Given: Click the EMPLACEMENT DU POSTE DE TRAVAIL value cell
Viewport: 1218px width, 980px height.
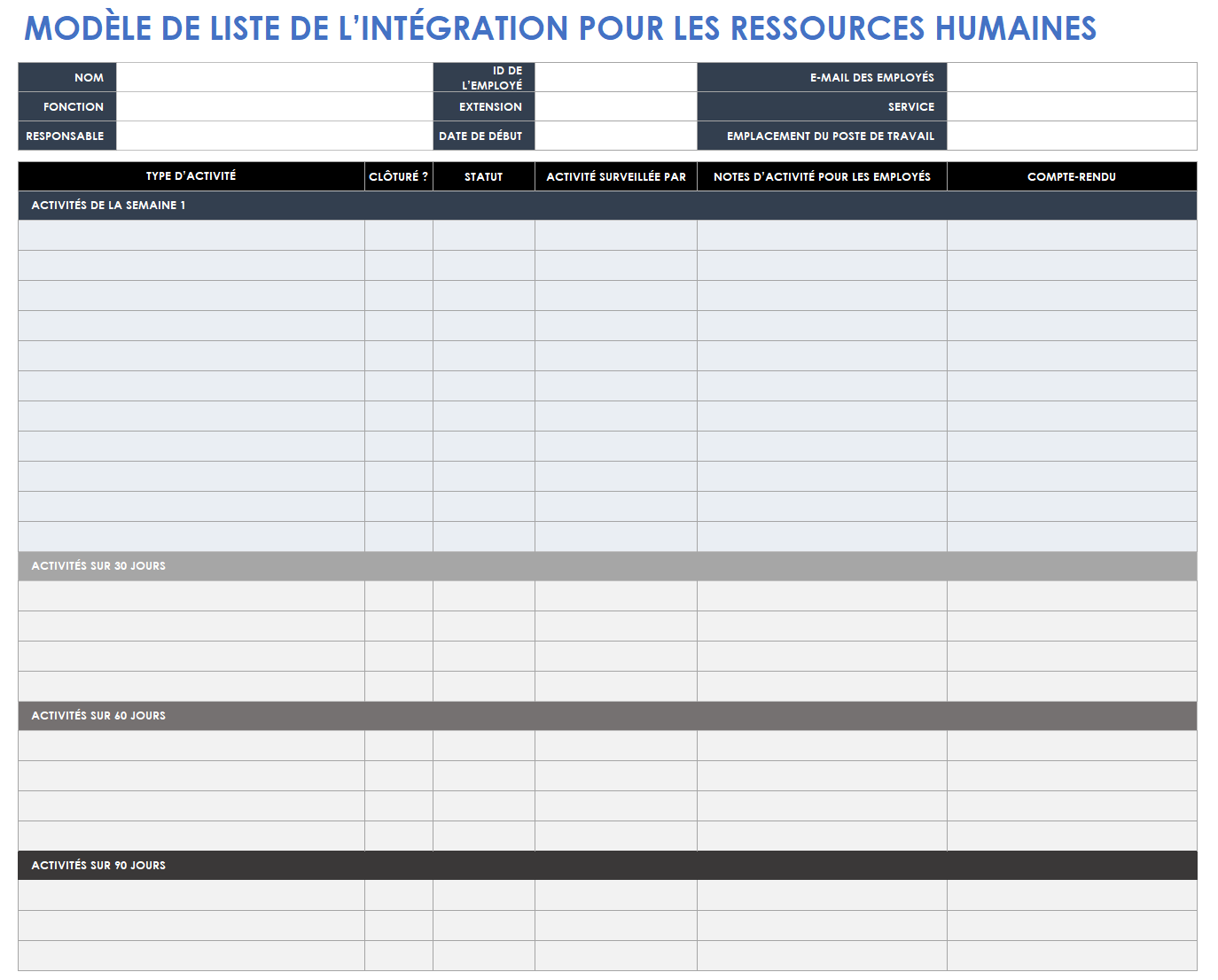Looking at the screenshot, I should point(1072,136).
